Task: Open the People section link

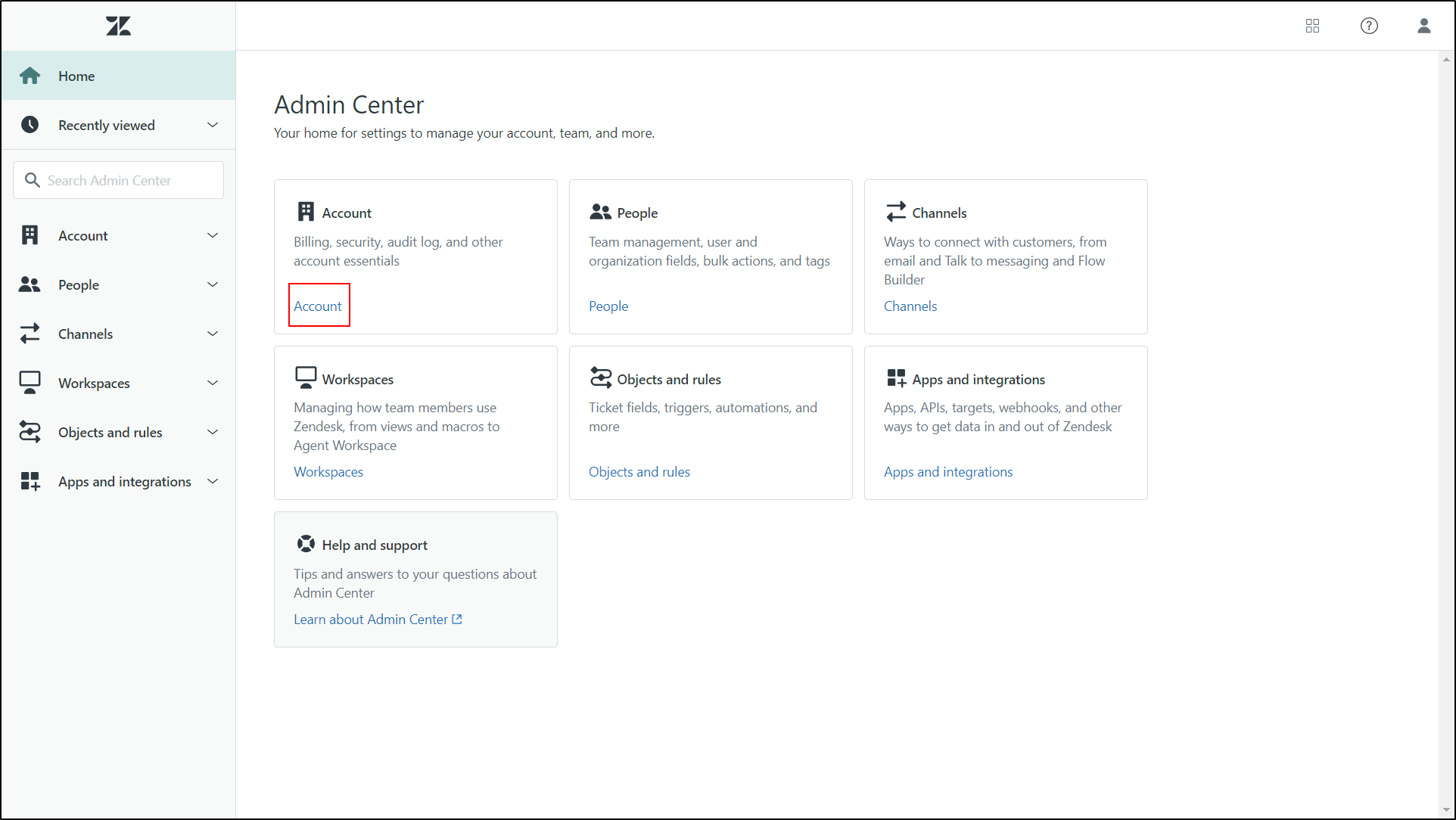Action: pyautogui.click(x=607, y=305)
